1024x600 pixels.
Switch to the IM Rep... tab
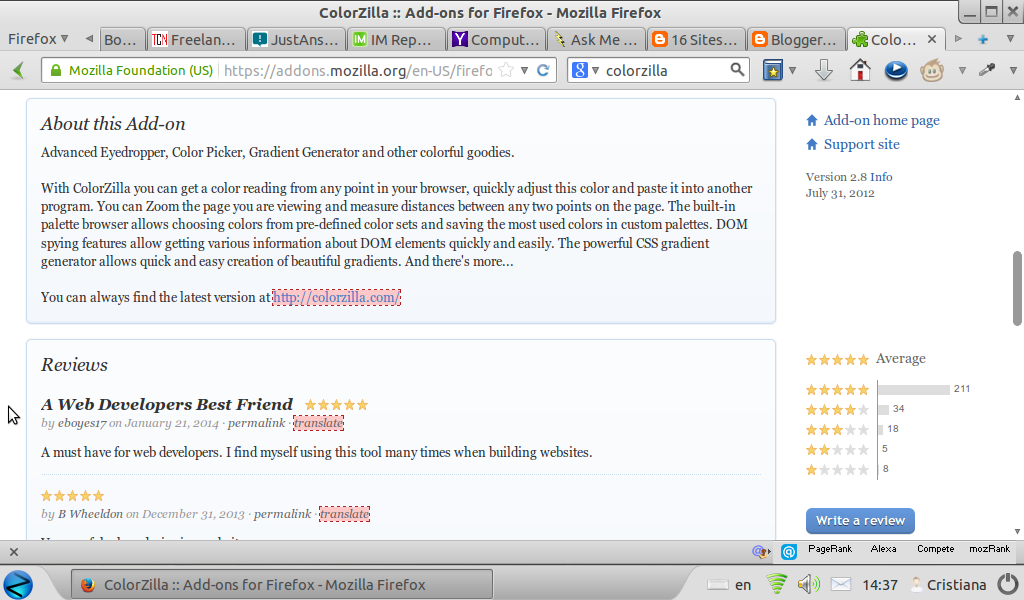pos(396,40)
